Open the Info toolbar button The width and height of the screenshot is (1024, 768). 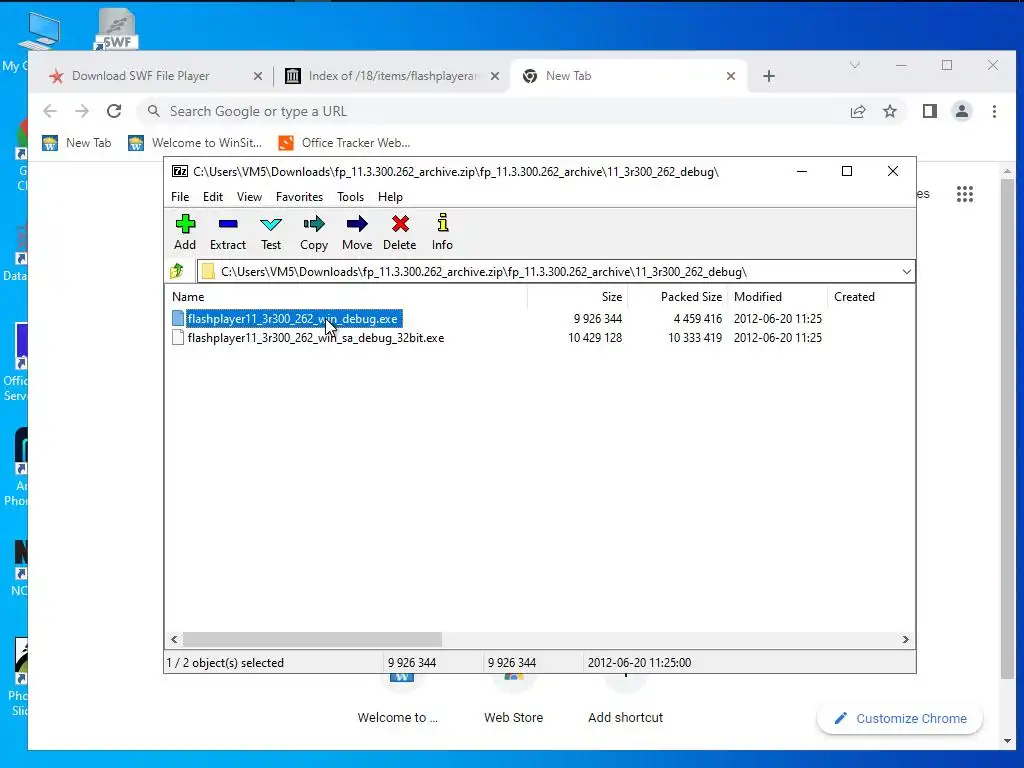[442, 232]
